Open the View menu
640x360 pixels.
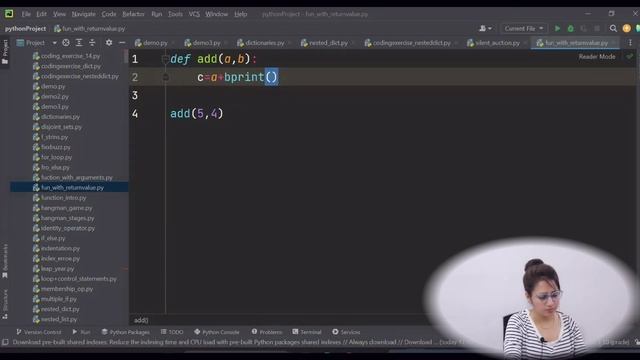point(59,14)
